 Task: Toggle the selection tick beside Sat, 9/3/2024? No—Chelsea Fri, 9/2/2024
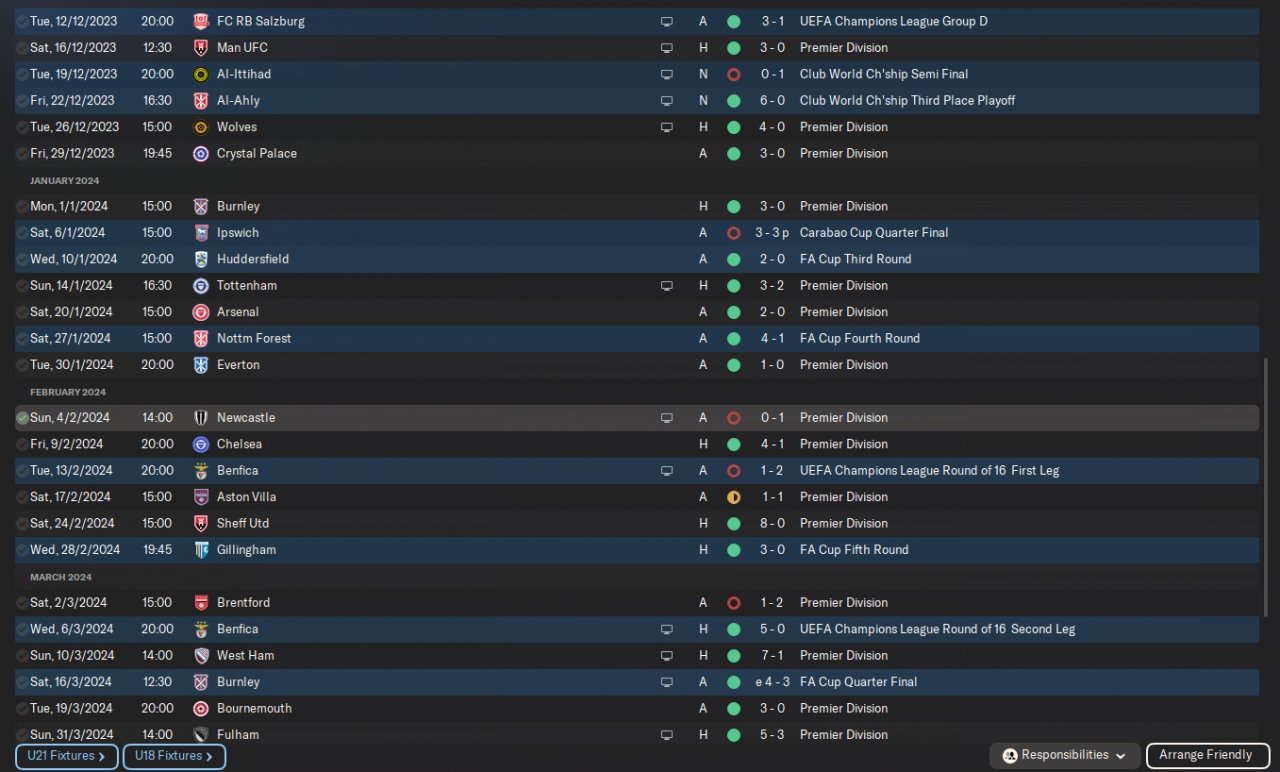pos(22,444)
